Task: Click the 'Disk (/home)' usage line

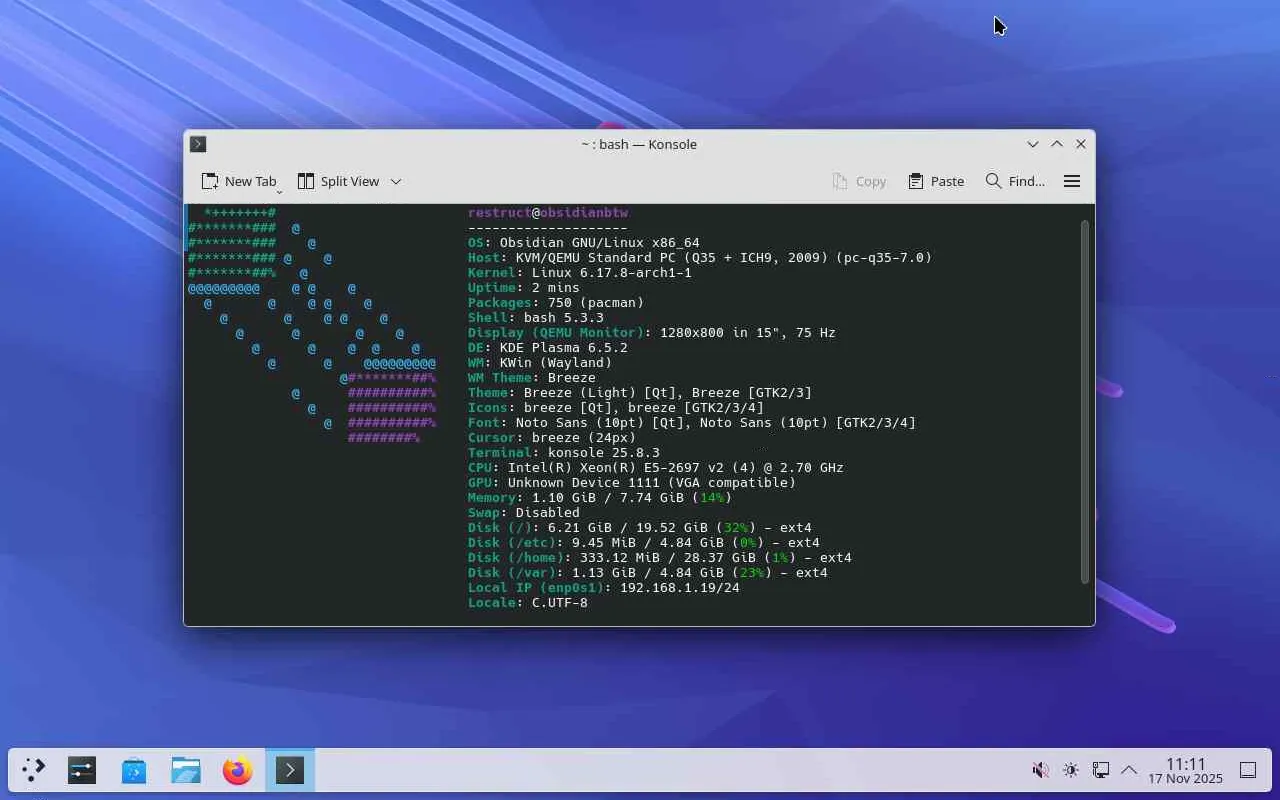Action: tap(660, 557)
